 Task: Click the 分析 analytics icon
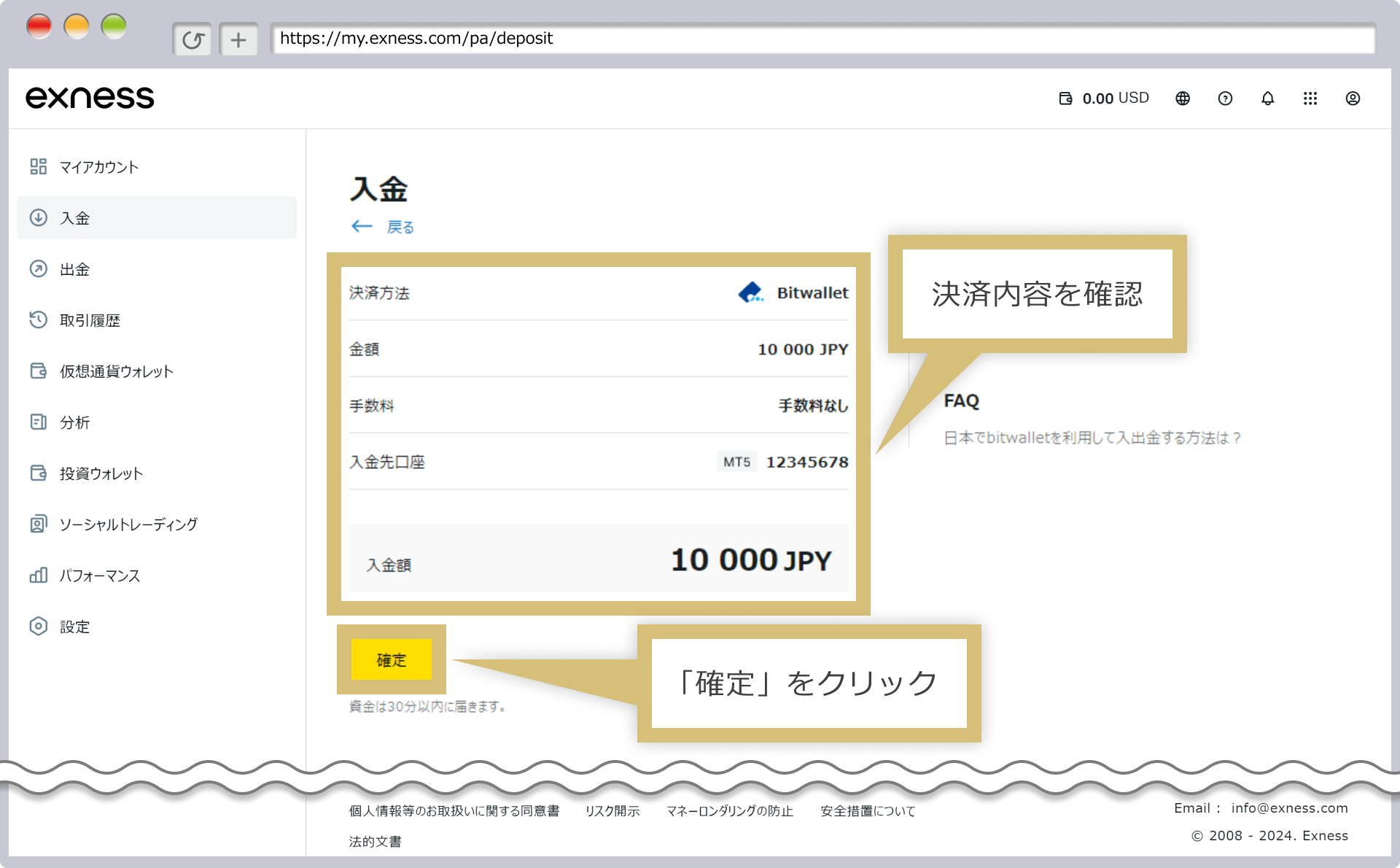[x=39, y=422]
